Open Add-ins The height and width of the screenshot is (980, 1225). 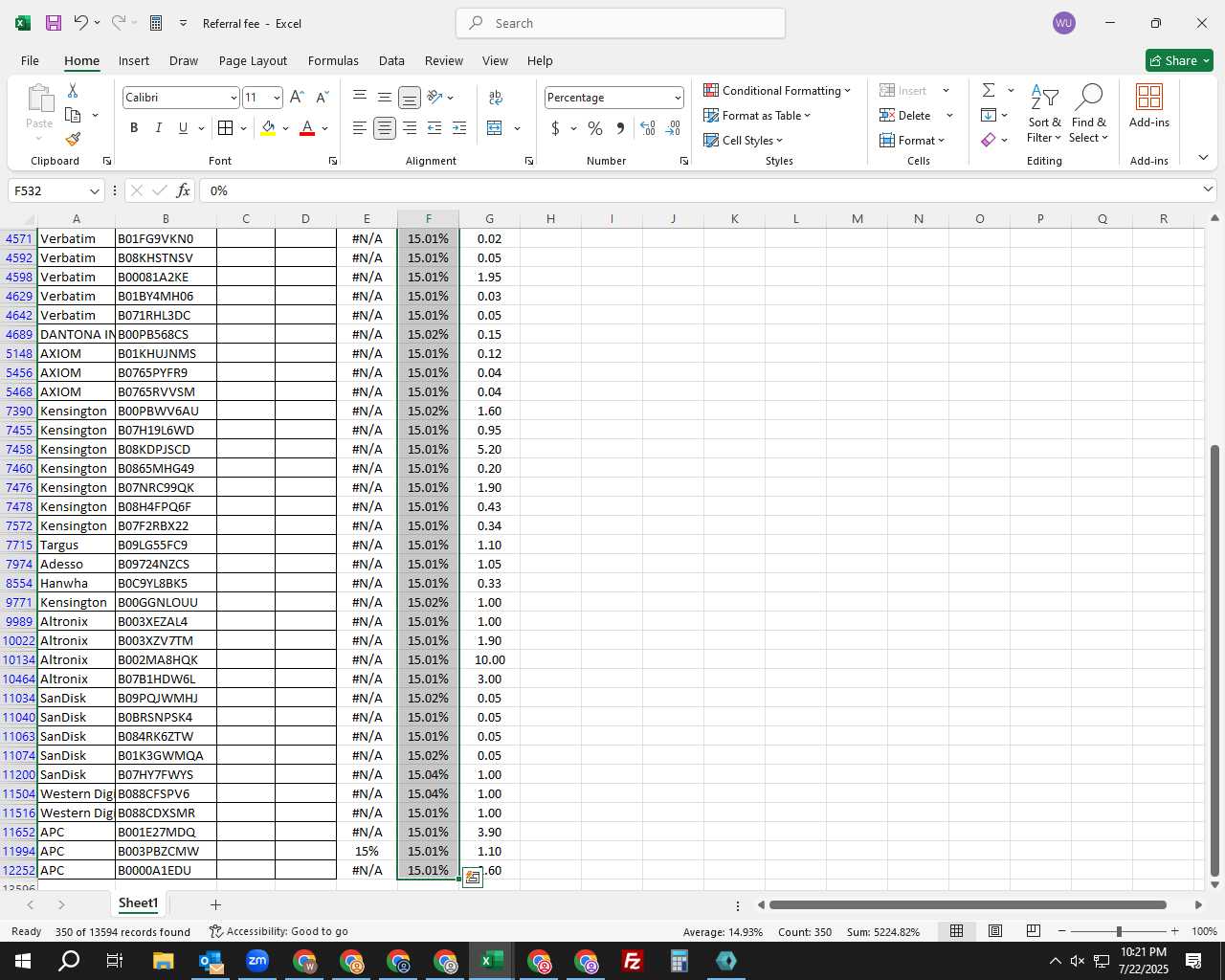1148,105
